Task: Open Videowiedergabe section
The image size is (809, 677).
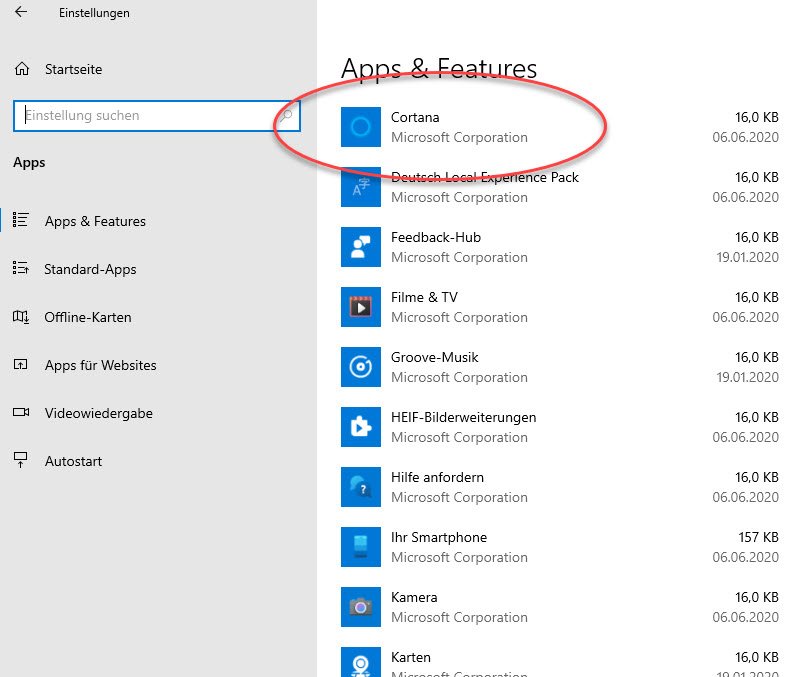Action: (x=99, y=413)
